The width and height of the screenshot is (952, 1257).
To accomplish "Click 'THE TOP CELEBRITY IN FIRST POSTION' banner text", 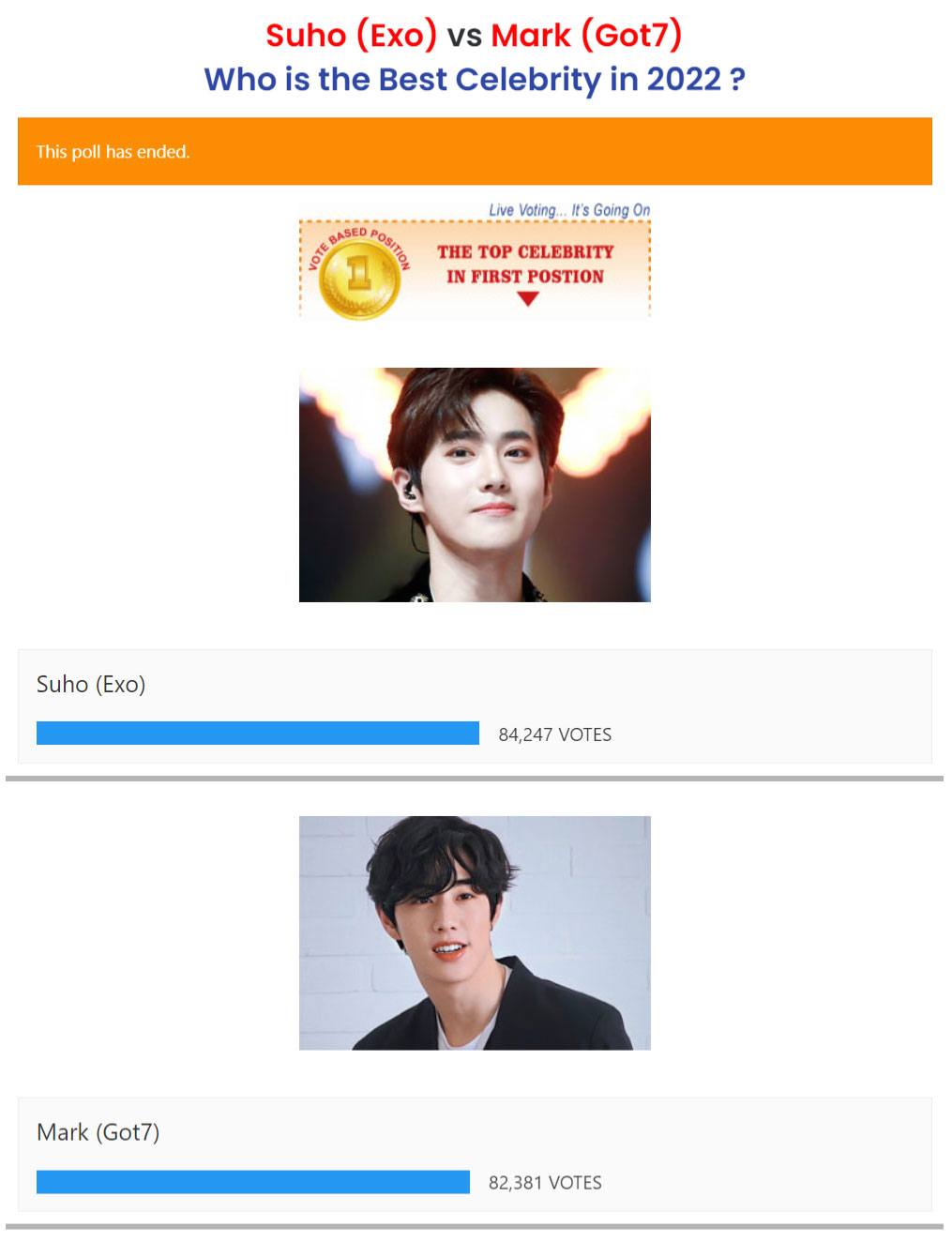I will [525, 265].
